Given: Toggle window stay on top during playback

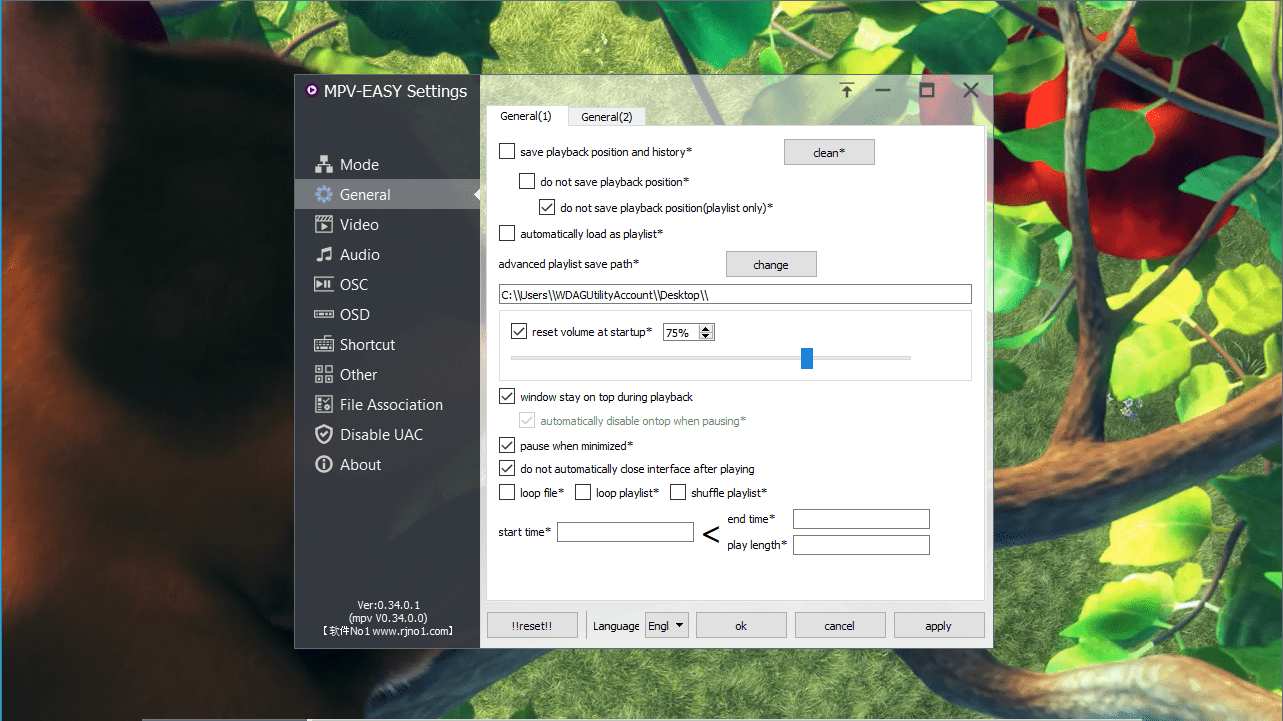Looking at the screenshot, I should point(507,397).
